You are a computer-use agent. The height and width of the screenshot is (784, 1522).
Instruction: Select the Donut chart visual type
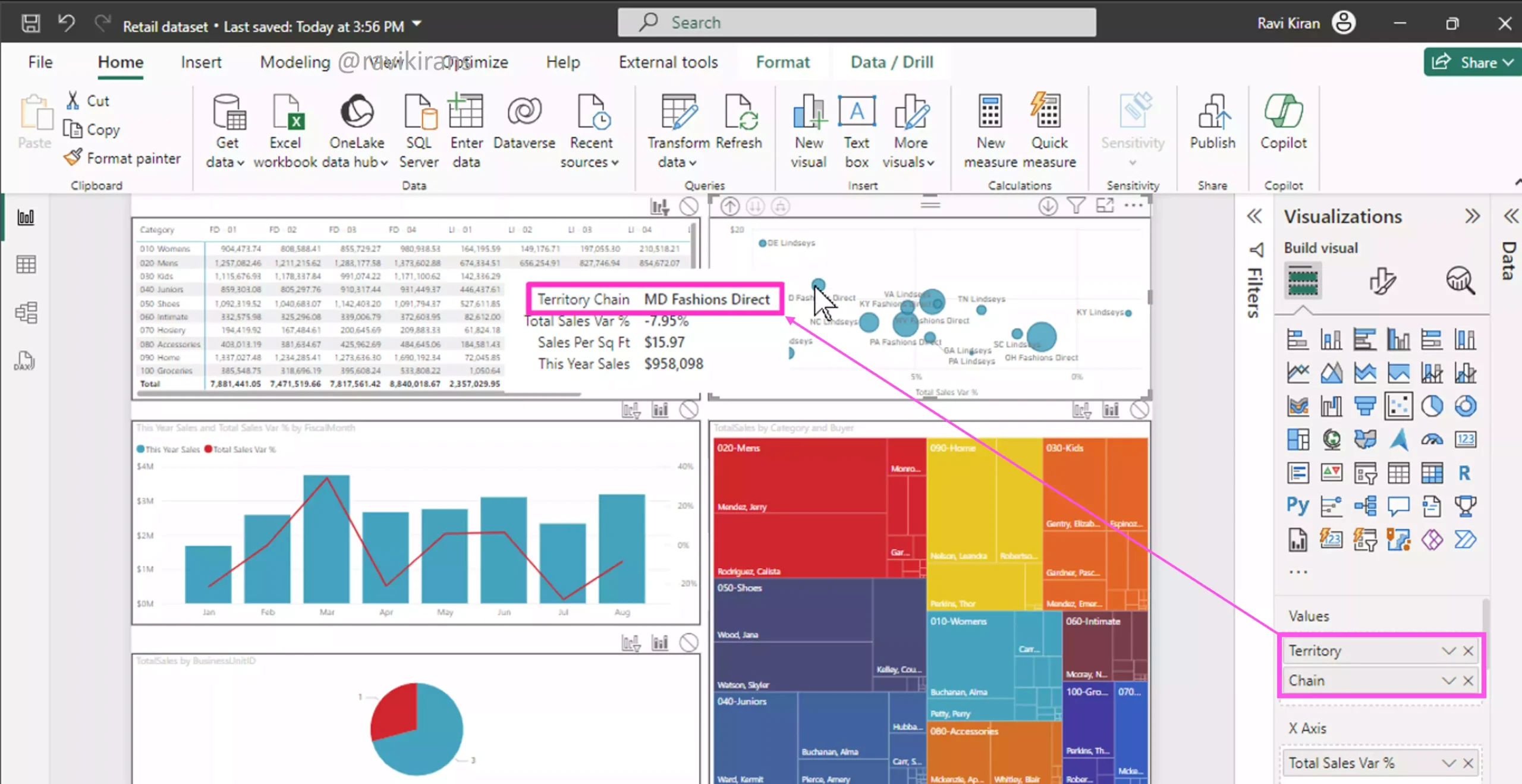[1466, 407]
